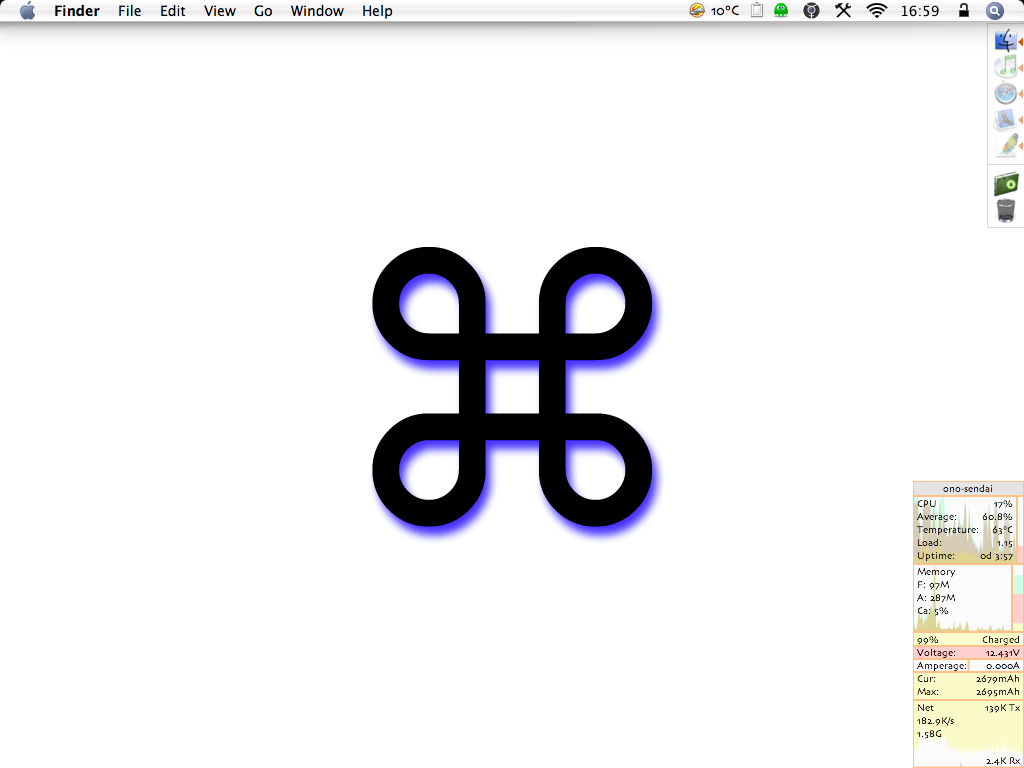Click the 182.9K/s network rate
The image size is (1024, 768).
pyautogui.click(x=935, y=721)
